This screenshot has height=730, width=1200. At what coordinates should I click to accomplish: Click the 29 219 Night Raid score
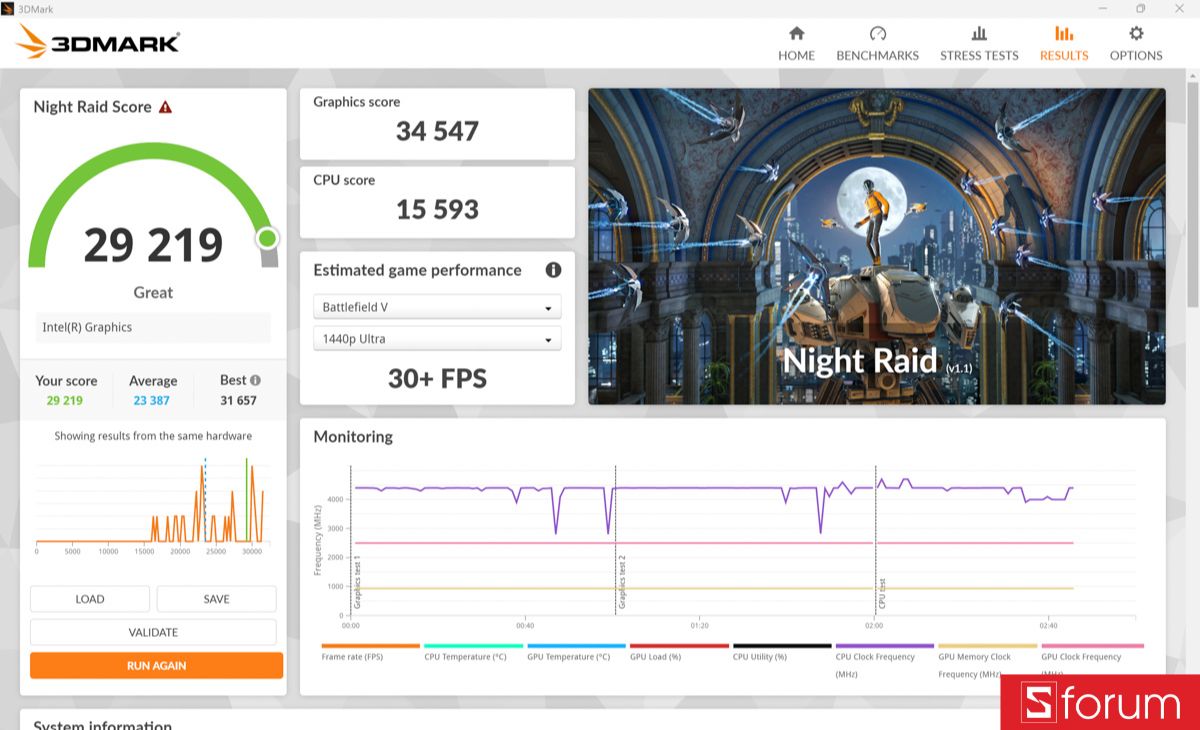(153, 245)
